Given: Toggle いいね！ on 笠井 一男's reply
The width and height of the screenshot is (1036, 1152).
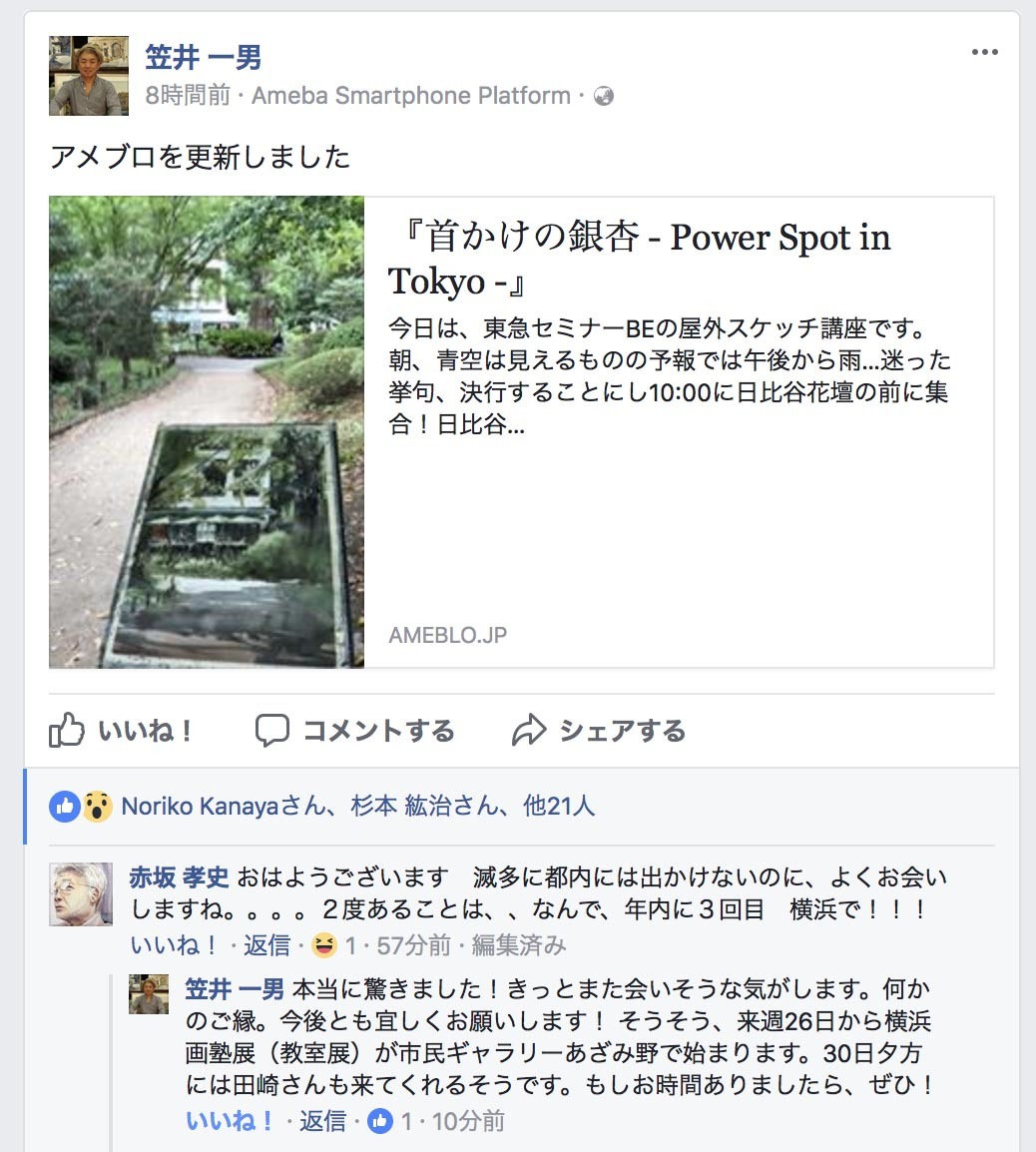Looking at the screenshot, I should click(230, 1121).
